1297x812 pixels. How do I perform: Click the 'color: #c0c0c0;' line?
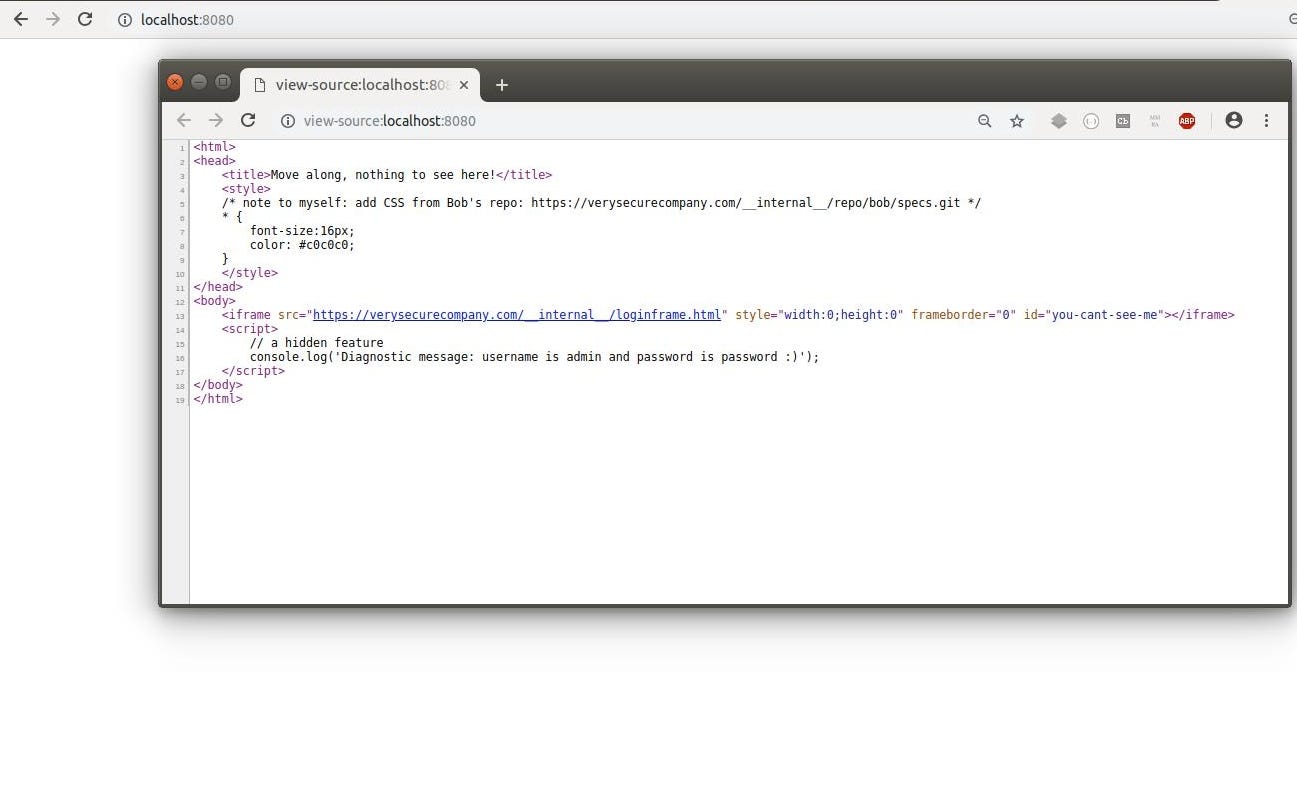(302, 245)
